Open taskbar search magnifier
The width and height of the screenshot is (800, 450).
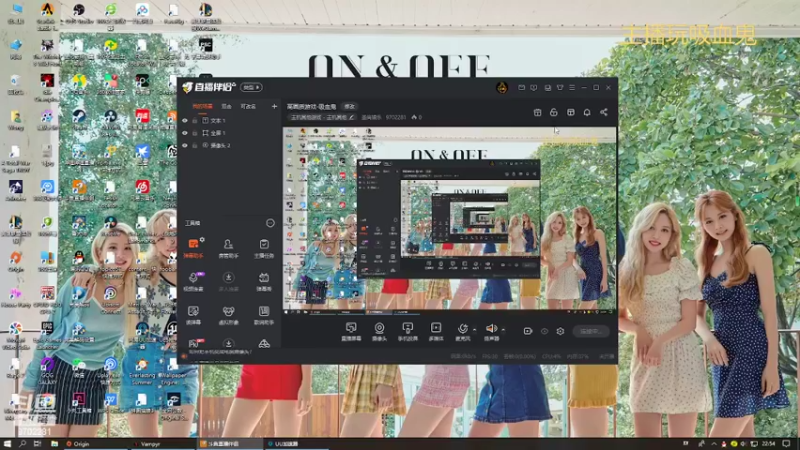(x=22, y=444)
